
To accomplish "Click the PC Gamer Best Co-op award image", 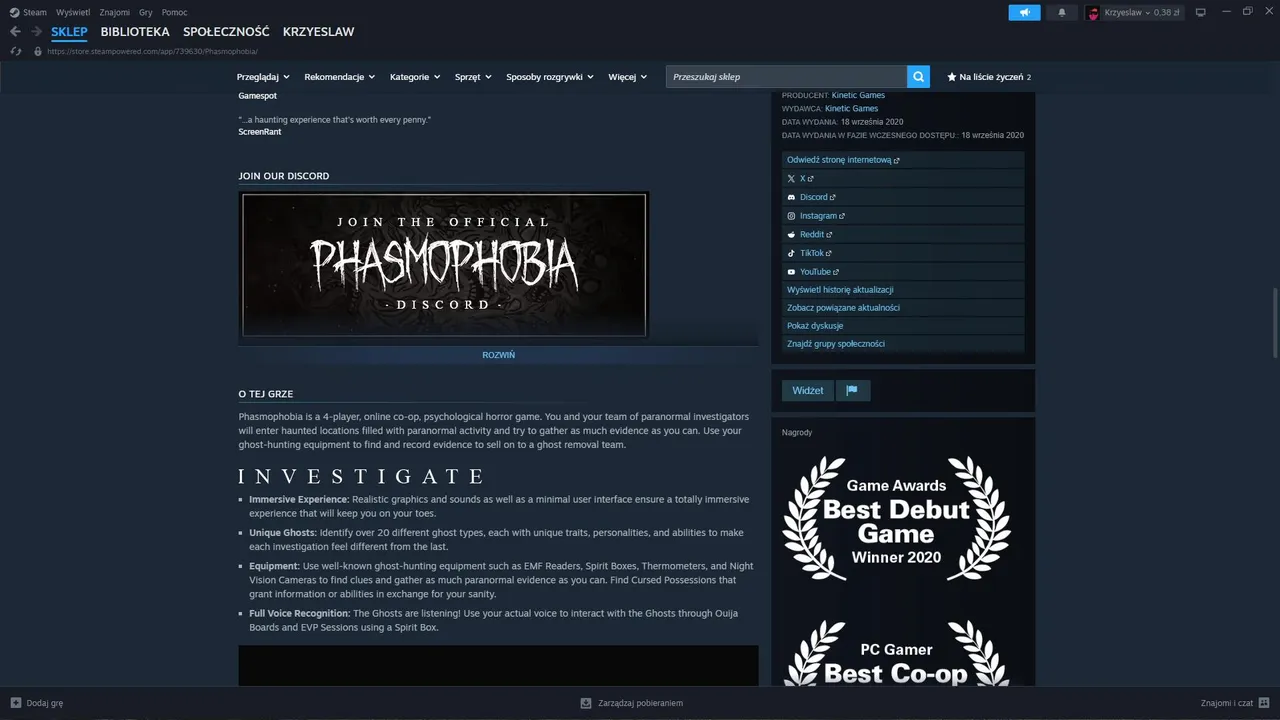I will tap(896, 652).
